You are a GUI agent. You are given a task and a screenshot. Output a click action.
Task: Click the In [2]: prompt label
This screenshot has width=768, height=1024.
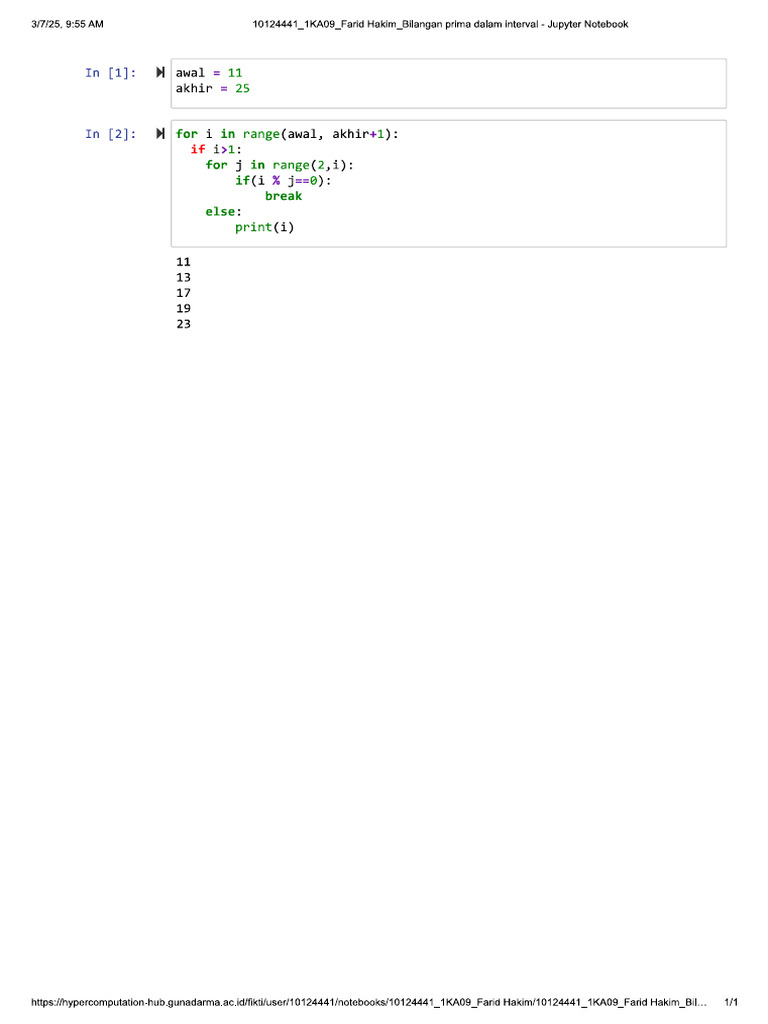(110, 134)
